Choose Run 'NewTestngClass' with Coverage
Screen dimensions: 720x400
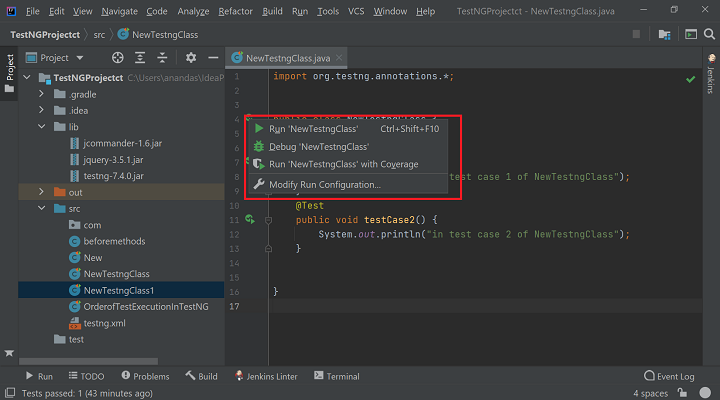(348, 164)
